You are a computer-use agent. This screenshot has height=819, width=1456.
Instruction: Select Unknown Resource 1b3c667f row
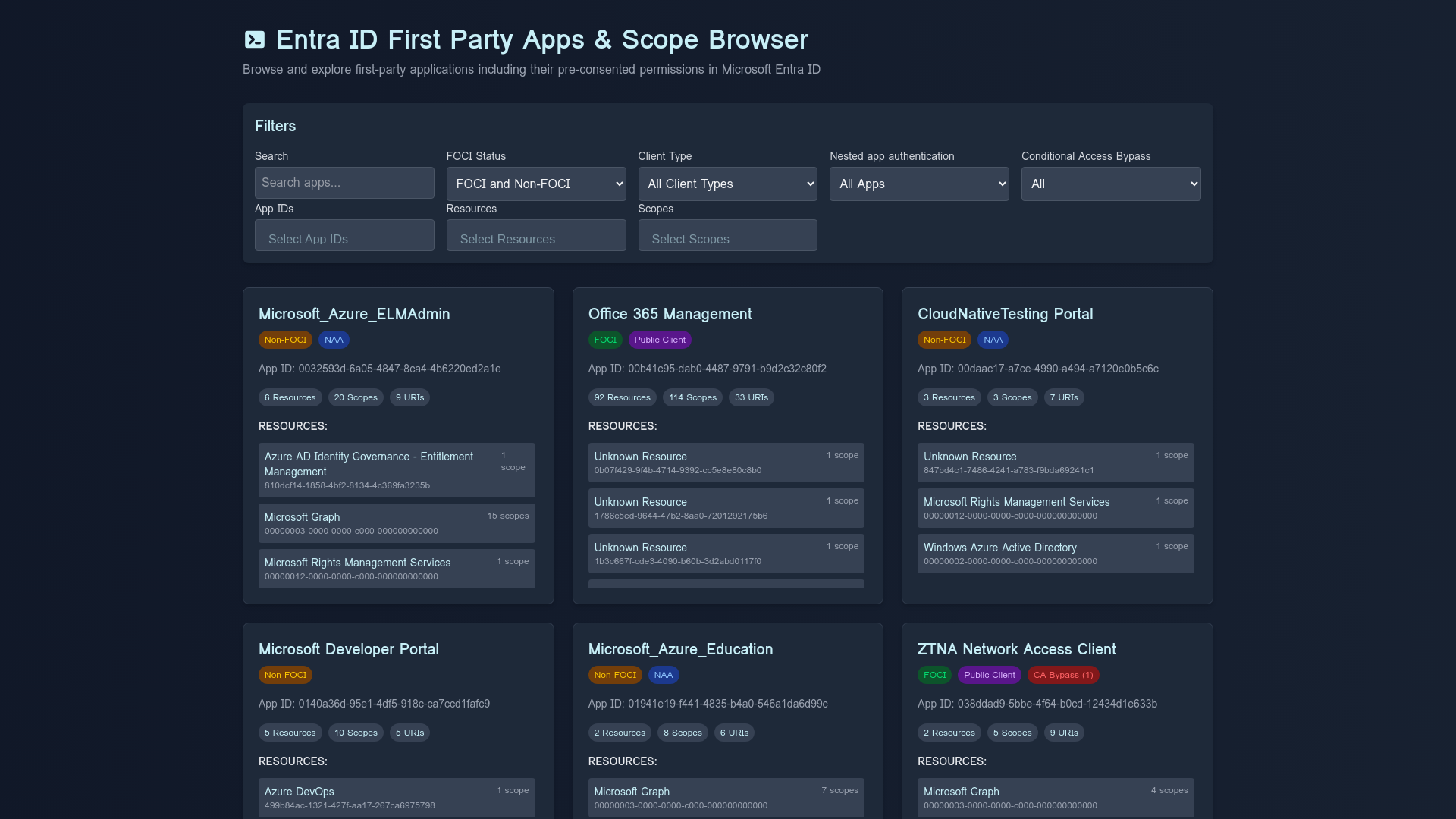[x=726, y=554]
